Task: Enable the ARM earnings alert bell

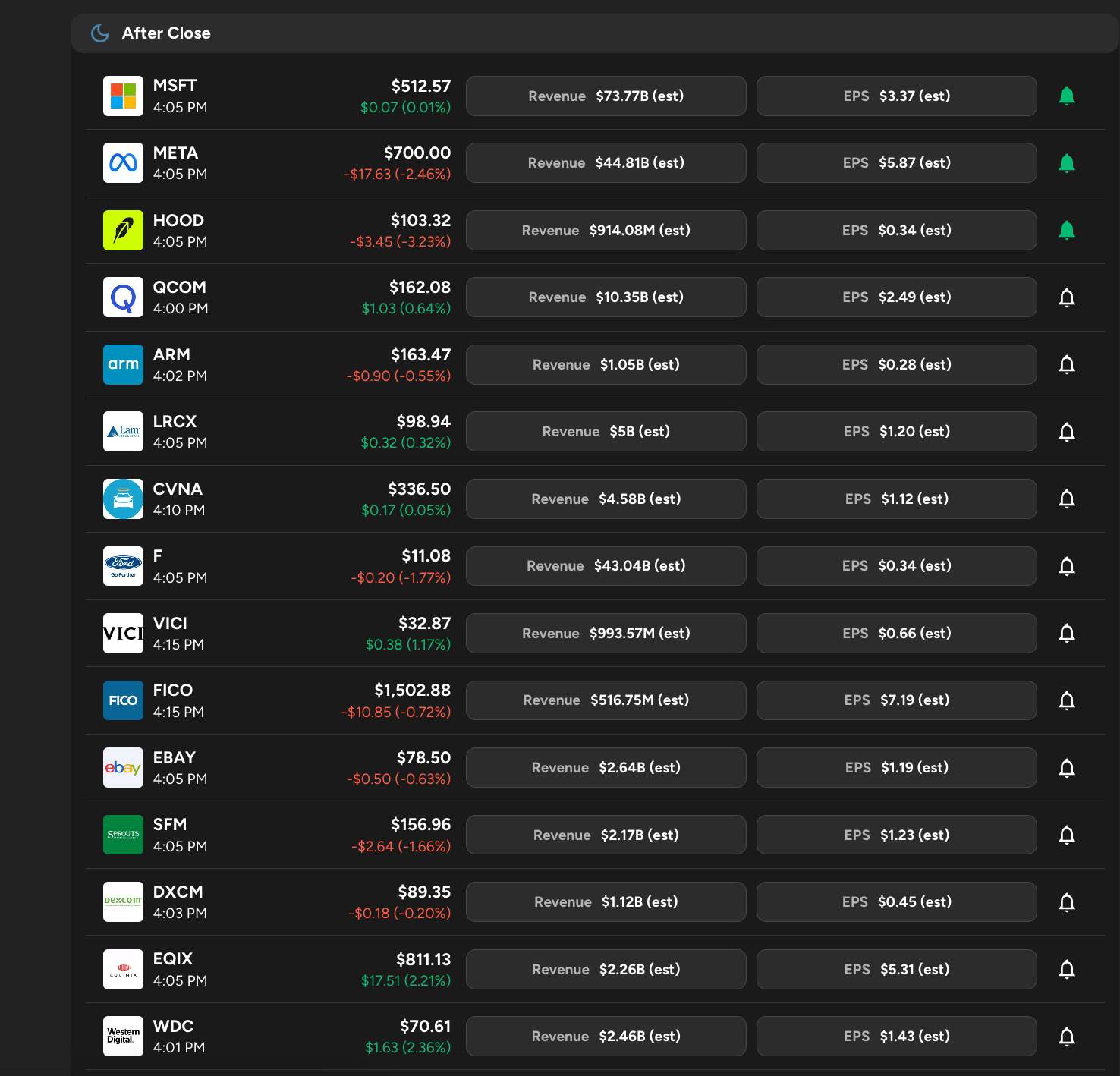Action: click(x=1067, y=364)
